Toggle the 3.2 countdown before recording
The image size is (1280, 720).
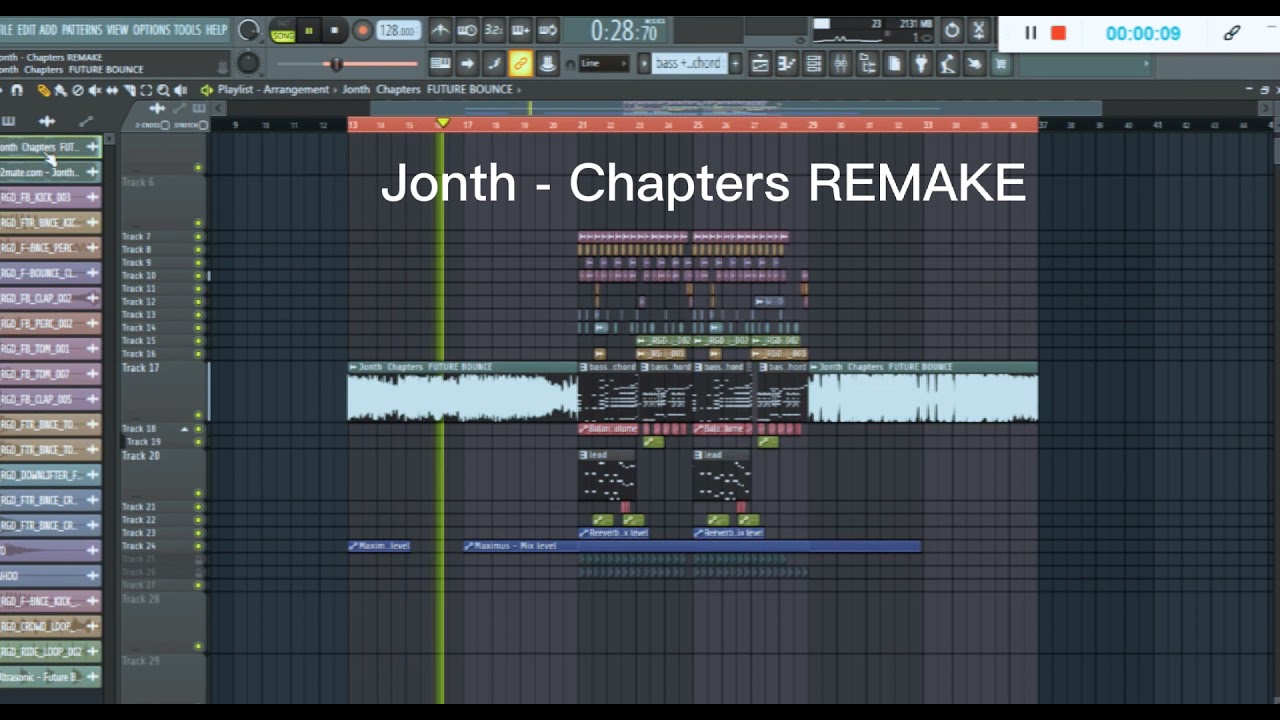(493, 30)
